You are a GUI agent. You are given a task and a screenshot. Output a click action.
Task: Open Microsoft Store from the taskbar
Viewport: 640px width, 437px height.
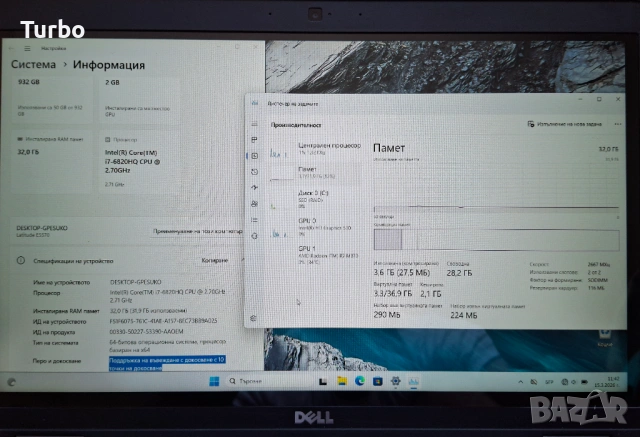coord(378,381)
